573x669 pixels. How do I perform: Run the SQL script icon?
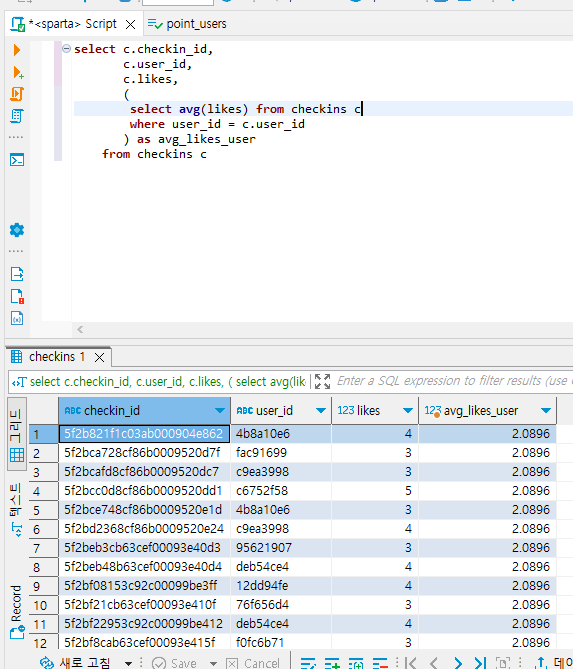point(17,94)
